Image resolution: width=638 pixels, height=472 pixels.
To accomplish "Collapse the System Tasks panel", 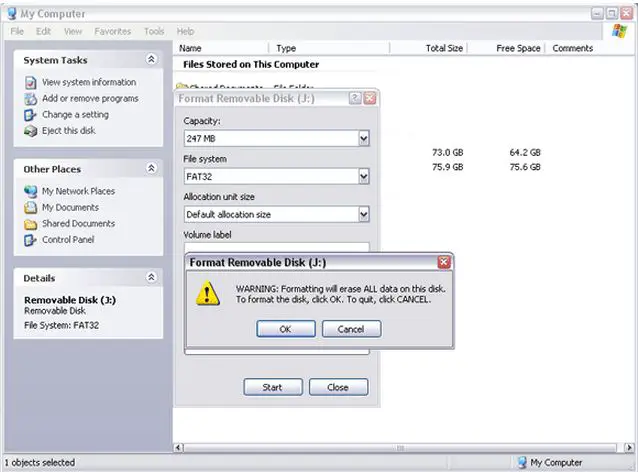I will tap(151, 59).
